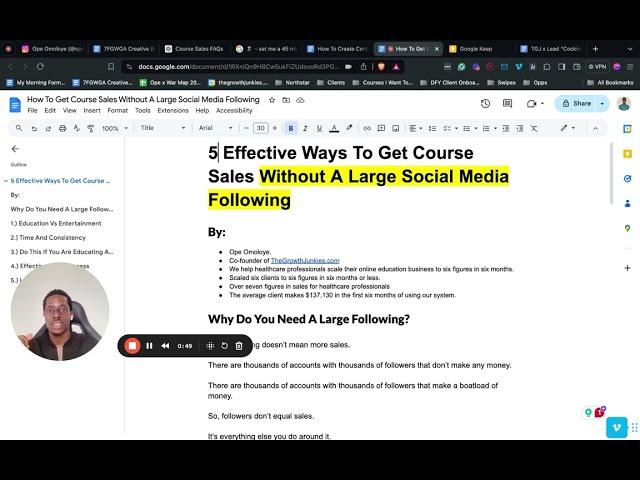Click the Print icon in the toolbar
Viewport: 640px width, 480px height.
point(62,128)
